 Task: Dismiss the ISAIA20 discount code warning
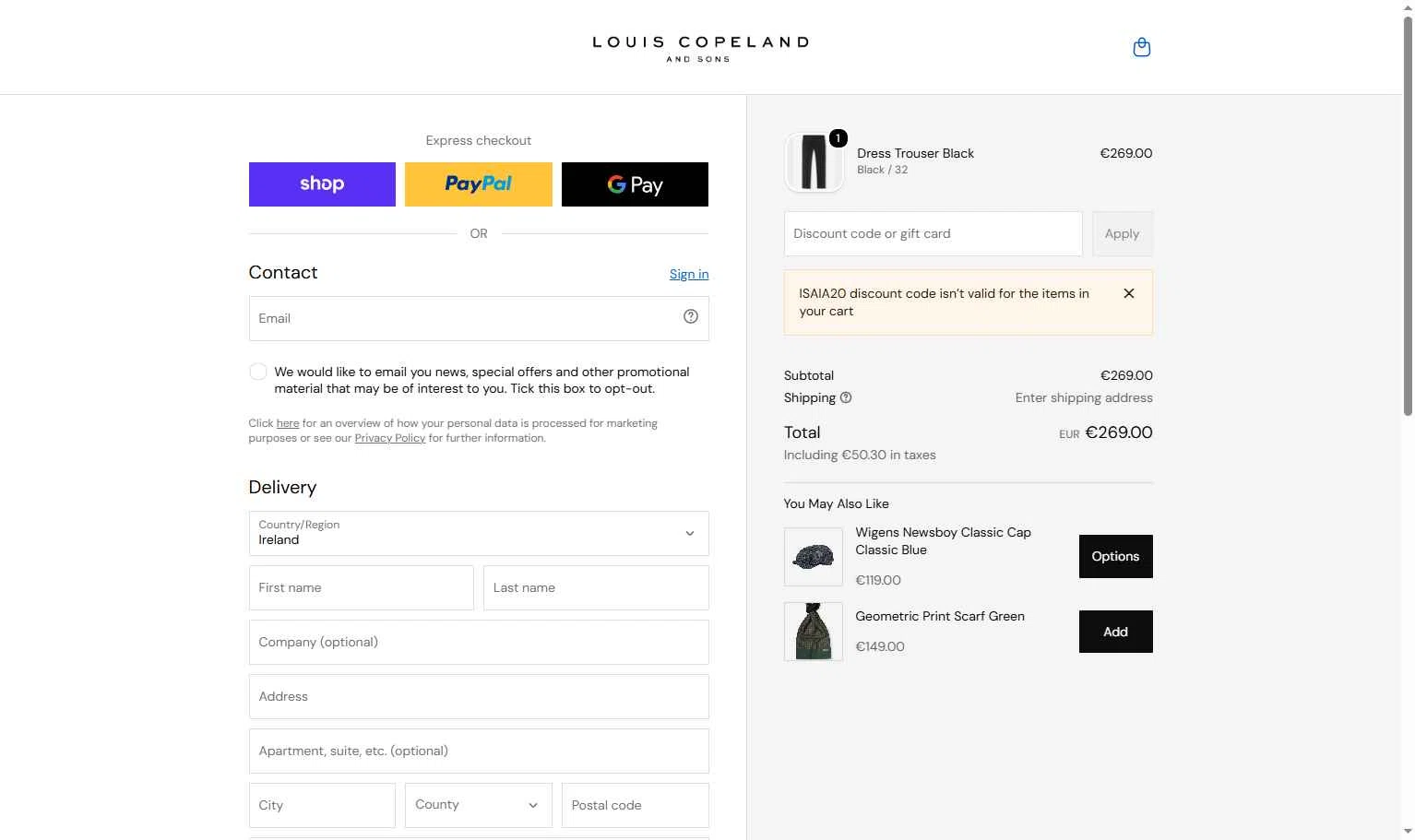tap(1128, 293)
